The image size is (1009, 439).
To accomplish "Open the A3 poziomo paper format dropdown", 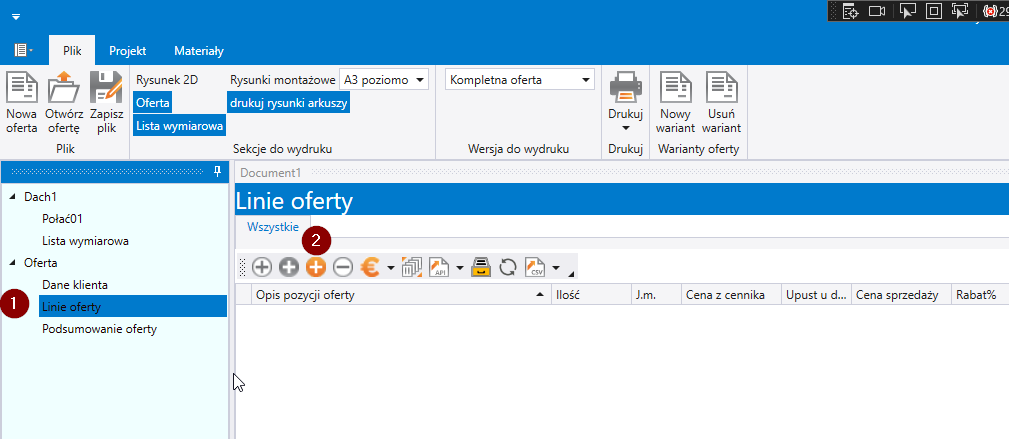I will coord(384,79).
